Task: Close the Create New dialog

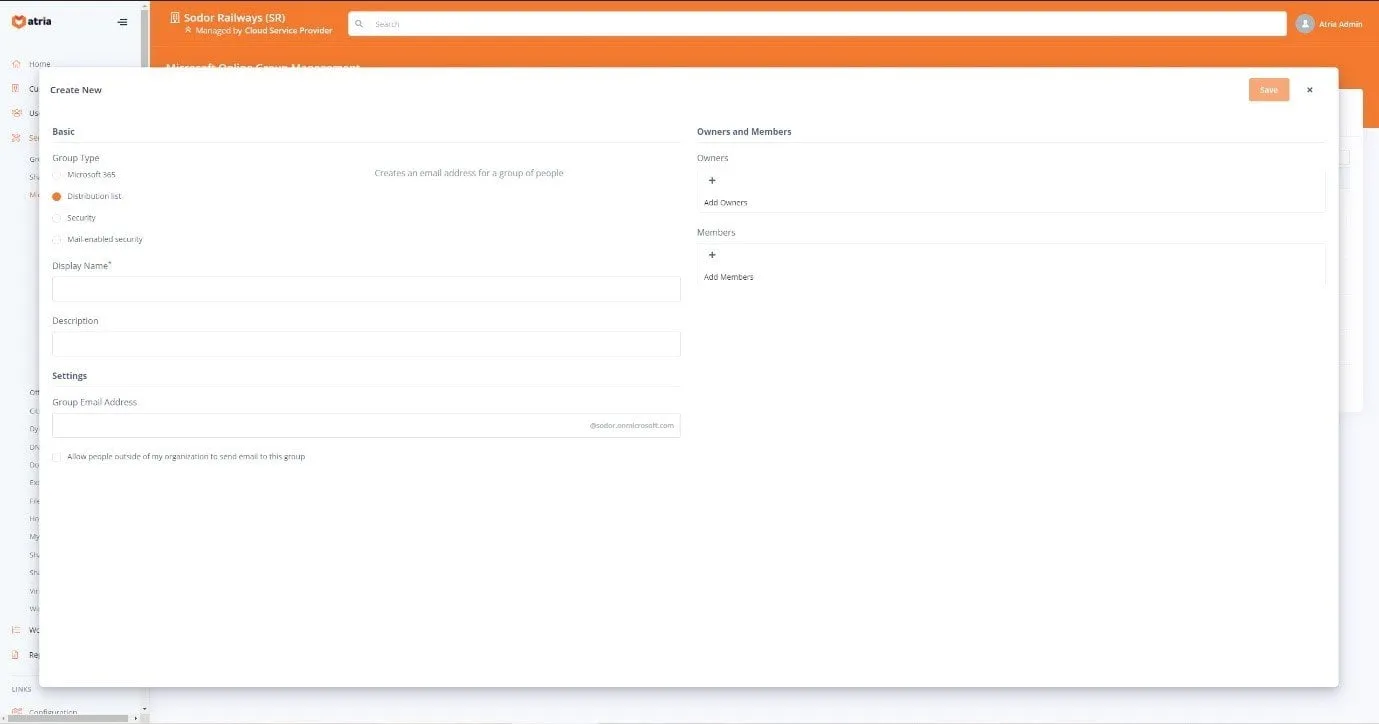Action: pyautogui.click(x=1309, y=90)
